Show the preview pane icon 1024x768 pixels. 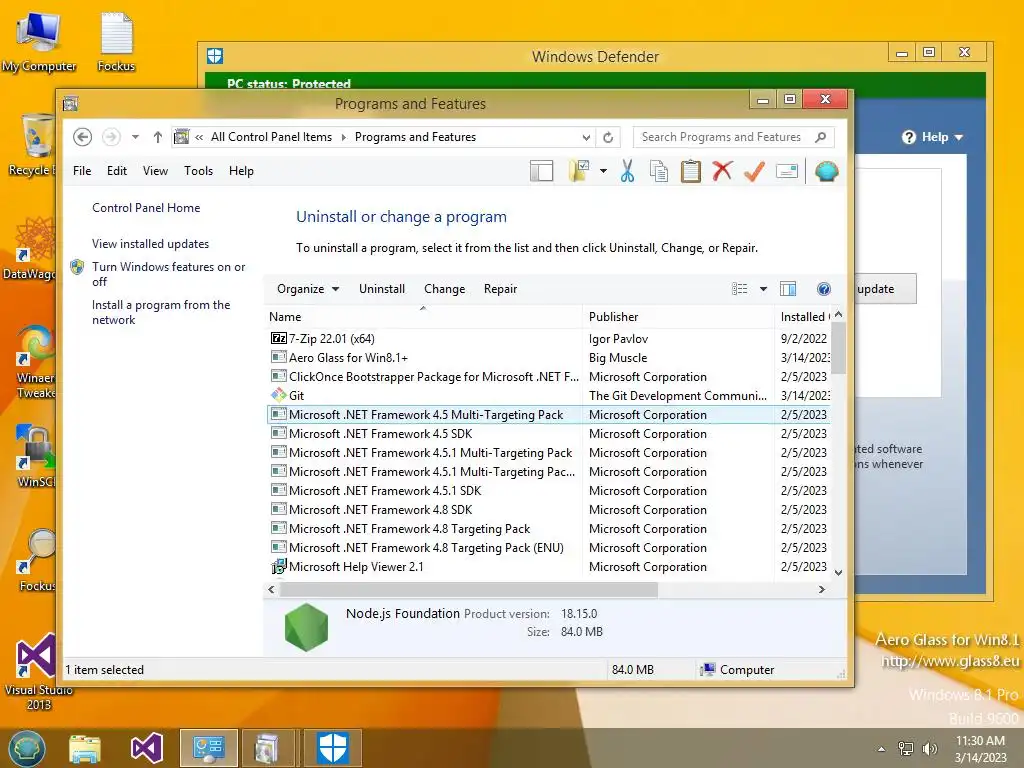pyautogui.click(x=788, y=289)
